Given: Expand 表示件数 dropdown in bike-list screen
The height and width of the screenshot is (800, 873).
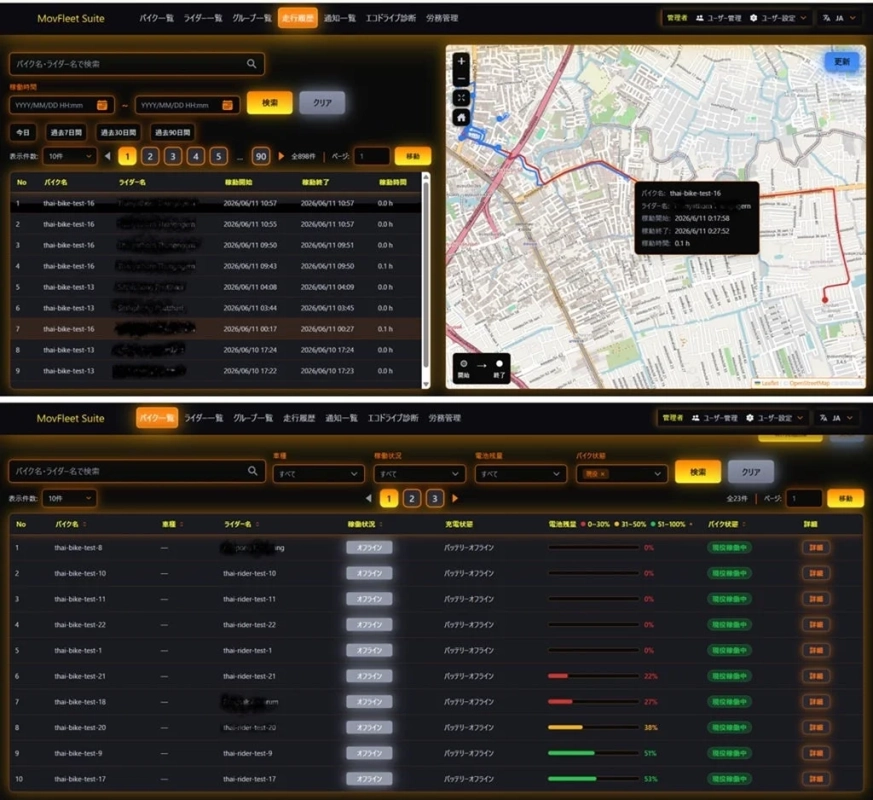Looking at the screenshot, I should click(70, 498).
